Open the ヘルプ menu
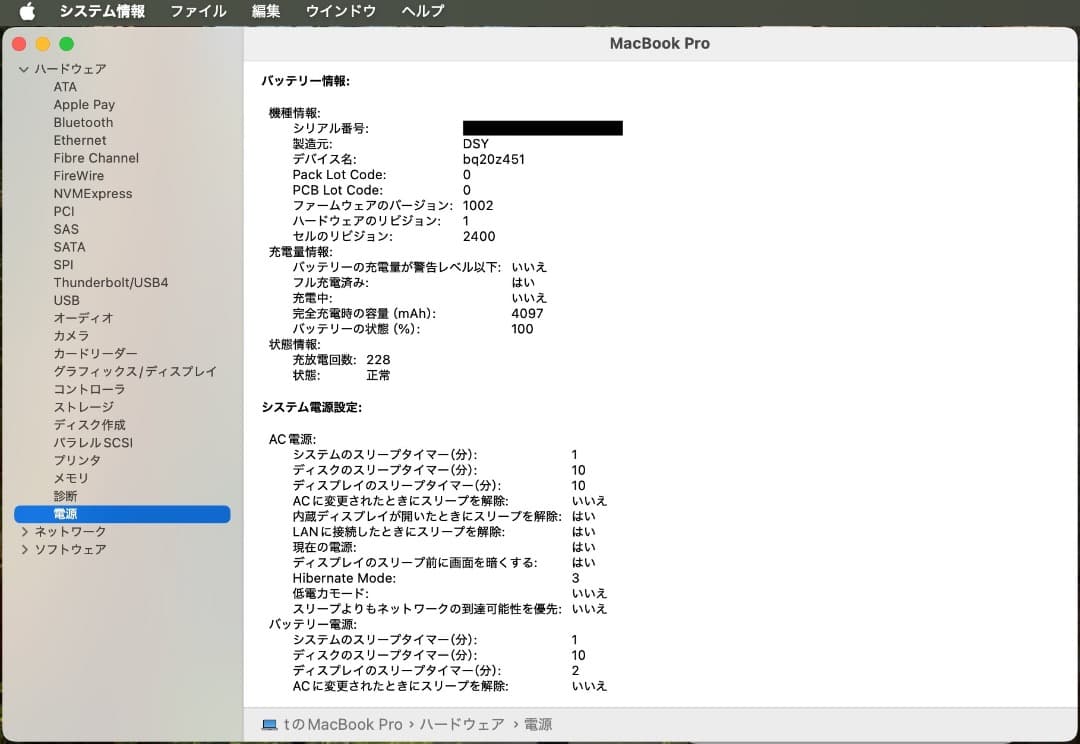Viewport: 1080px width, 744px height. tap(421, 11)
